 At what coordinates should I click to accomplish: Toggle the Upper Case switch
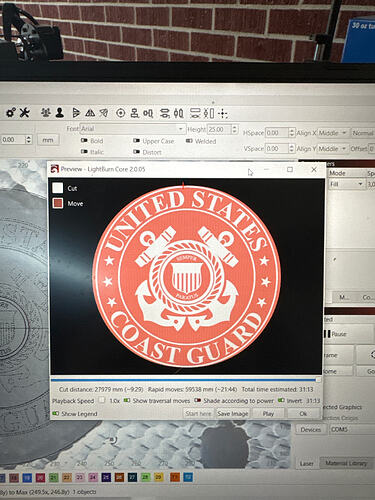[136, 141]
